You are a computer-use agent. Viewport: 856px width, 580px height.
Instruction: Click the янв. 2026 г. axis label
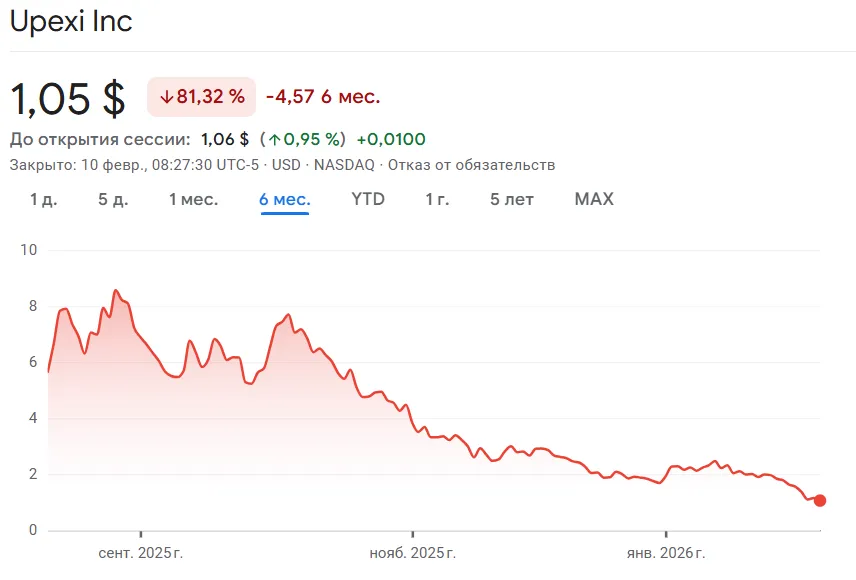pyautogui.click(x=666, y=553)
